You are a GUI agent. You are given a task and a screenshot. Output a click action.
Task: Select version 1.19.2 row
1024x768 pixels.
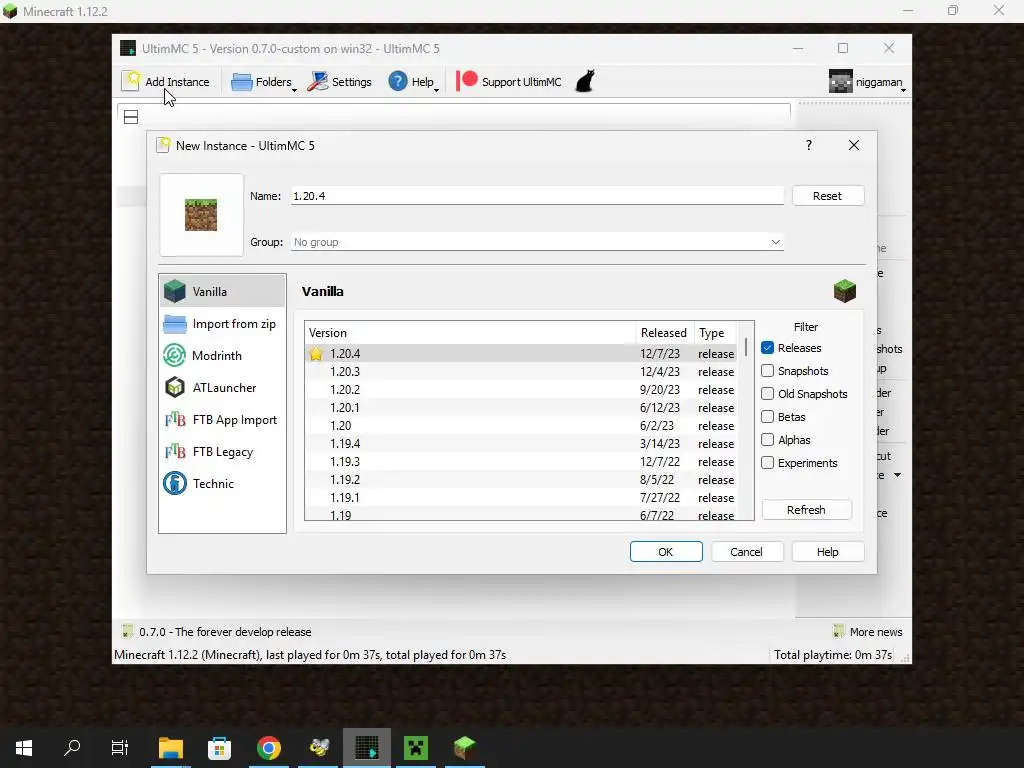click(521, 479)
